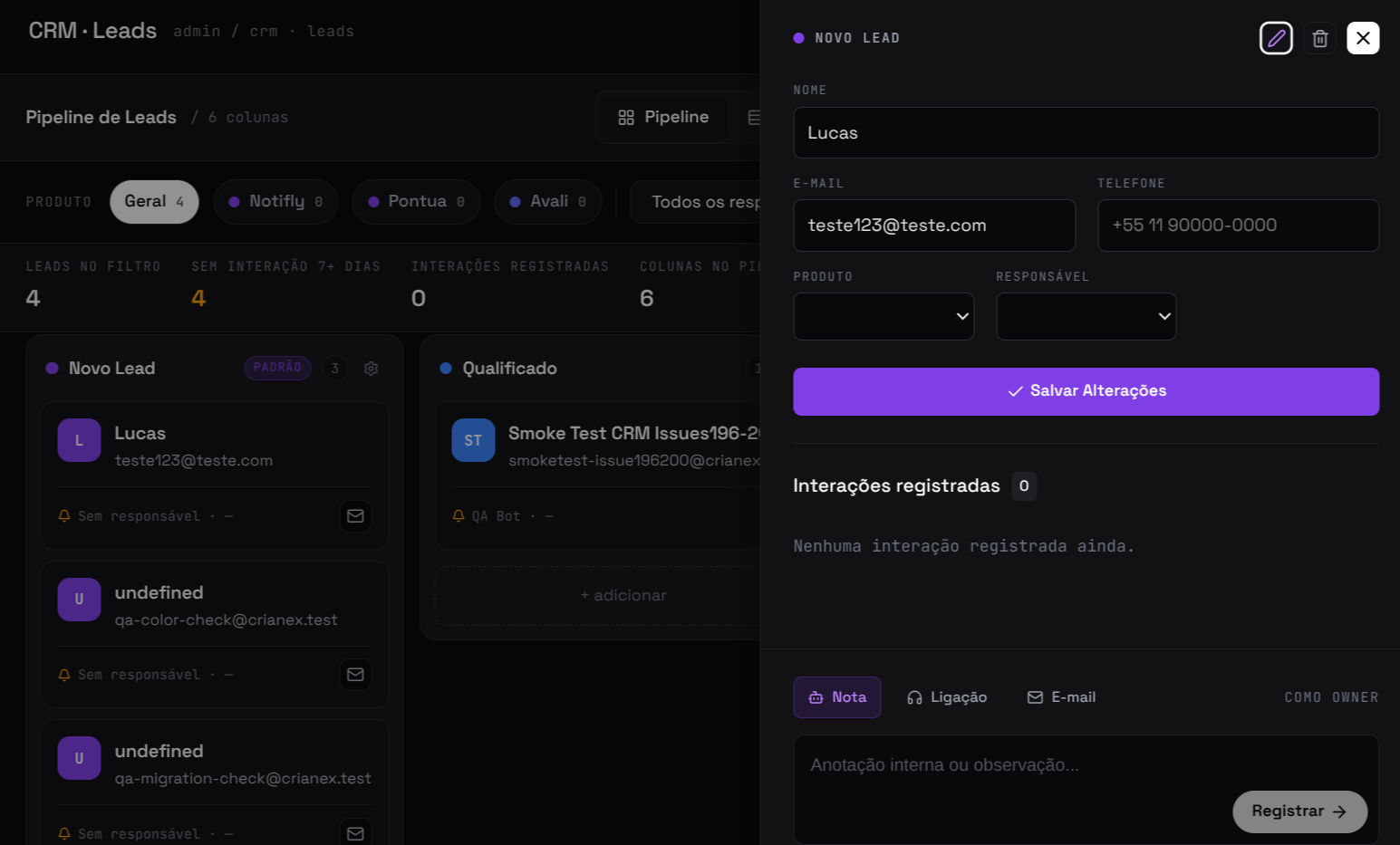The image size is (1400, 845).
Task: Click the Interações registradas heading in panel
Action: pyautogui.click(x=896, y=486)
